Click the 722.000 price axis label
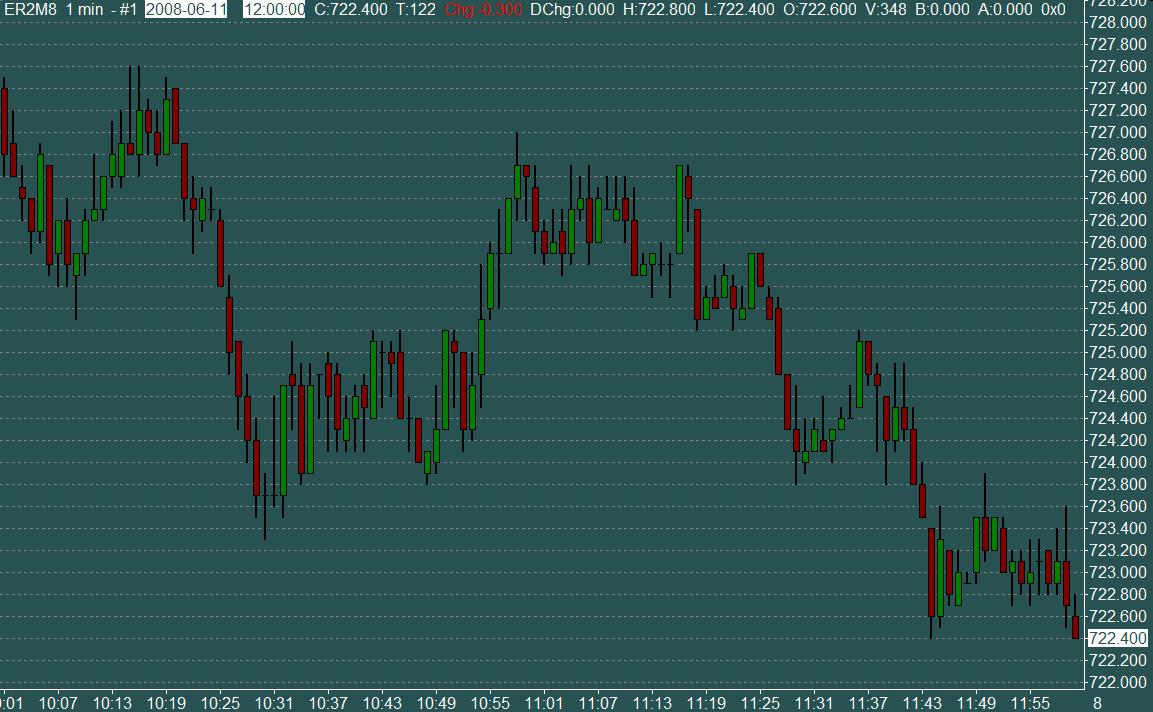The image size is (1153, 712). pos(1118,683)
